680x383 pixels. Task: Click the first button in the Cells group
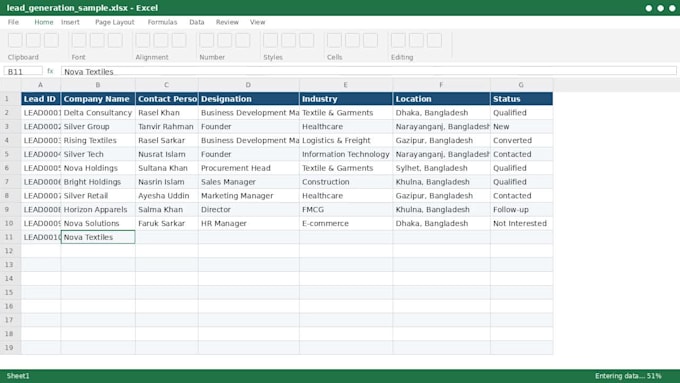[x=334, y=40]
